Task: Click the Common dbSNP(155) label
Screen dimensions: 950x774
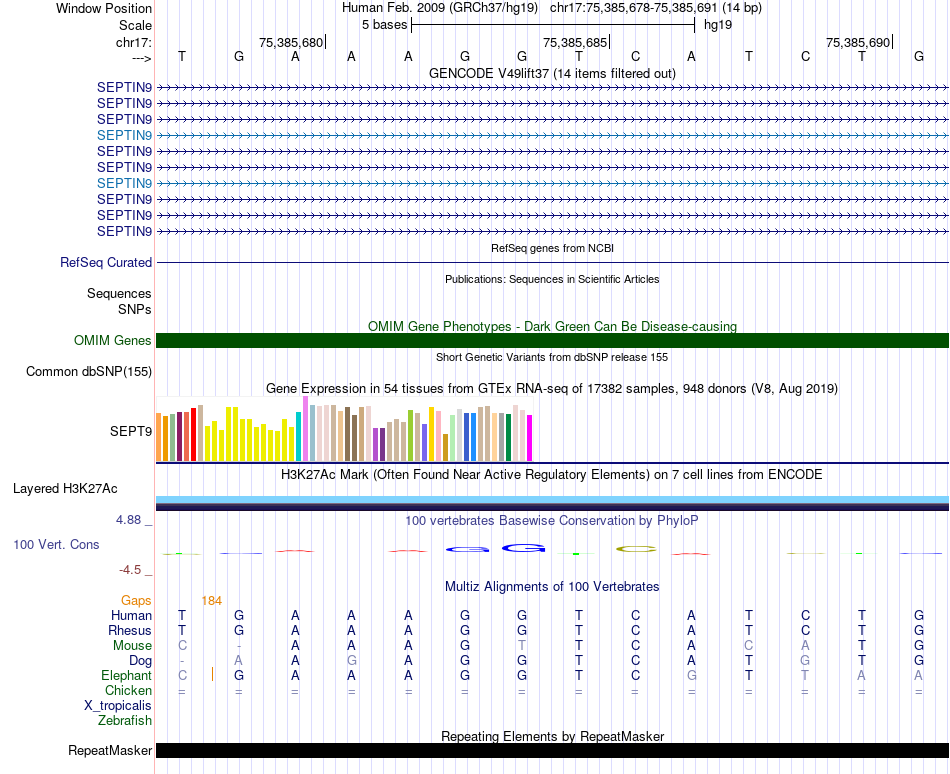Action: point(88,371)
